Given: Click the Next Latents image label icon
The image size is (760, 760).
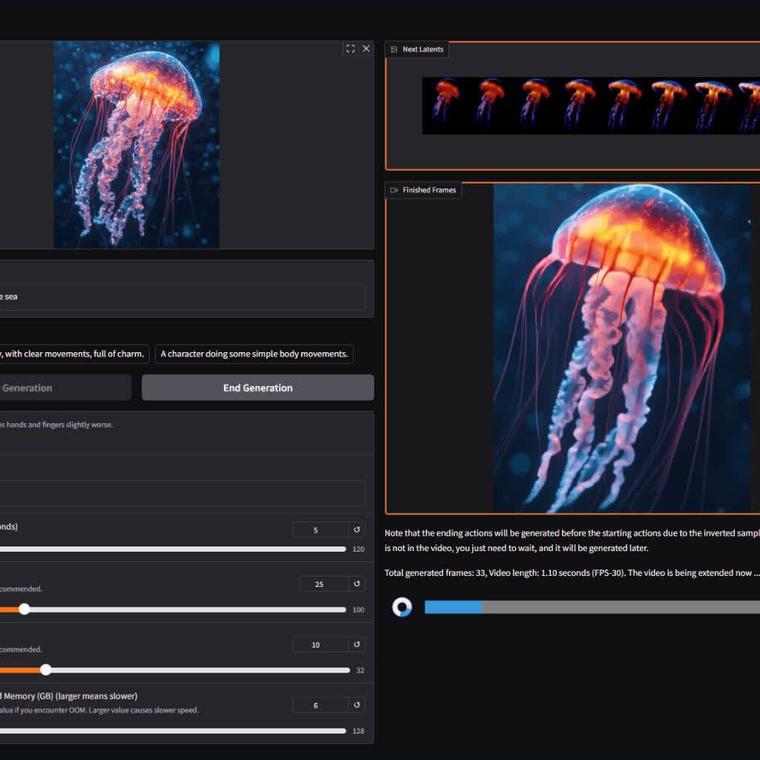Looking at the screenshot, I should (394, 49).
